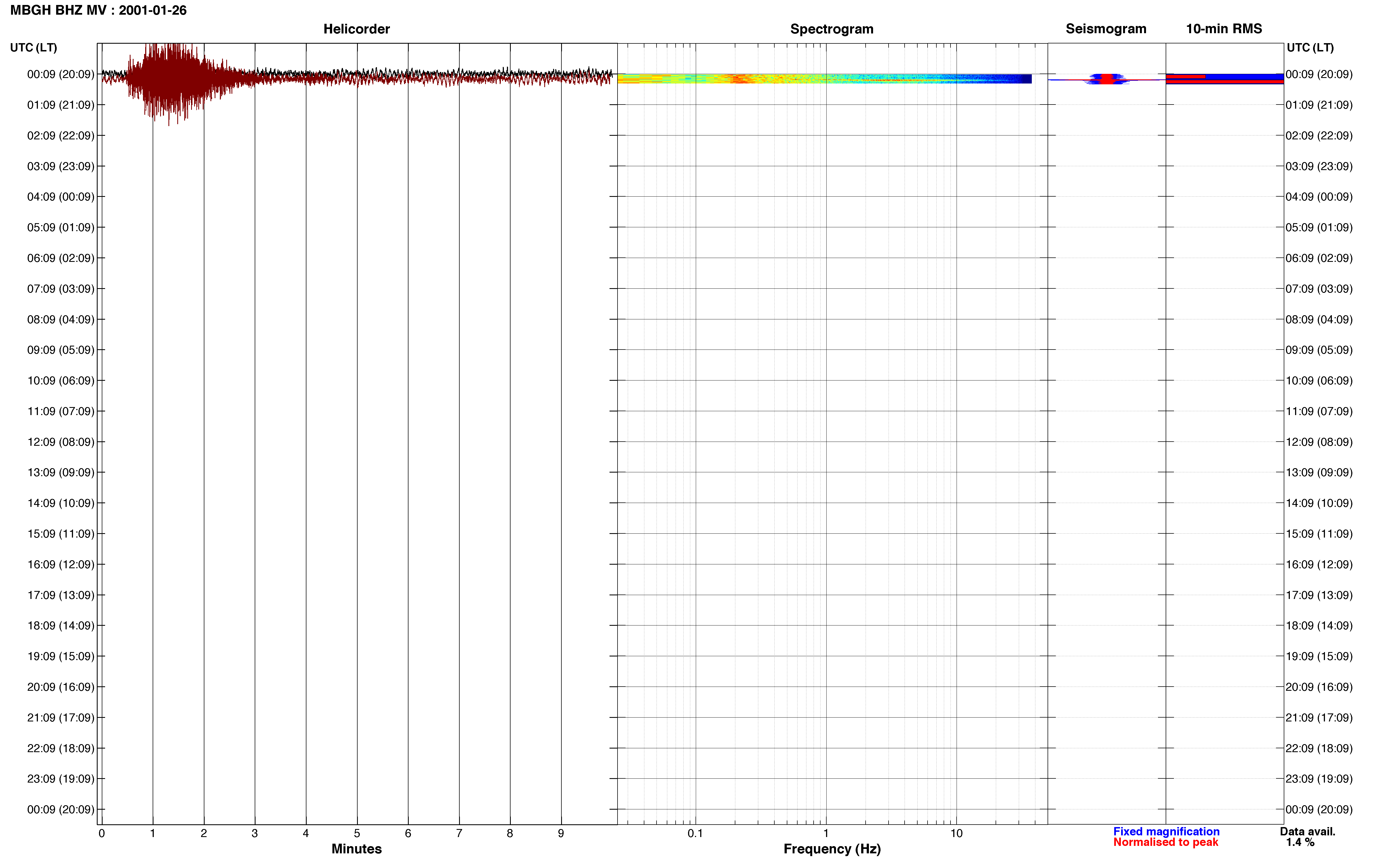Click the 'UTC (LT)' label on the right side

[1310, 48]
